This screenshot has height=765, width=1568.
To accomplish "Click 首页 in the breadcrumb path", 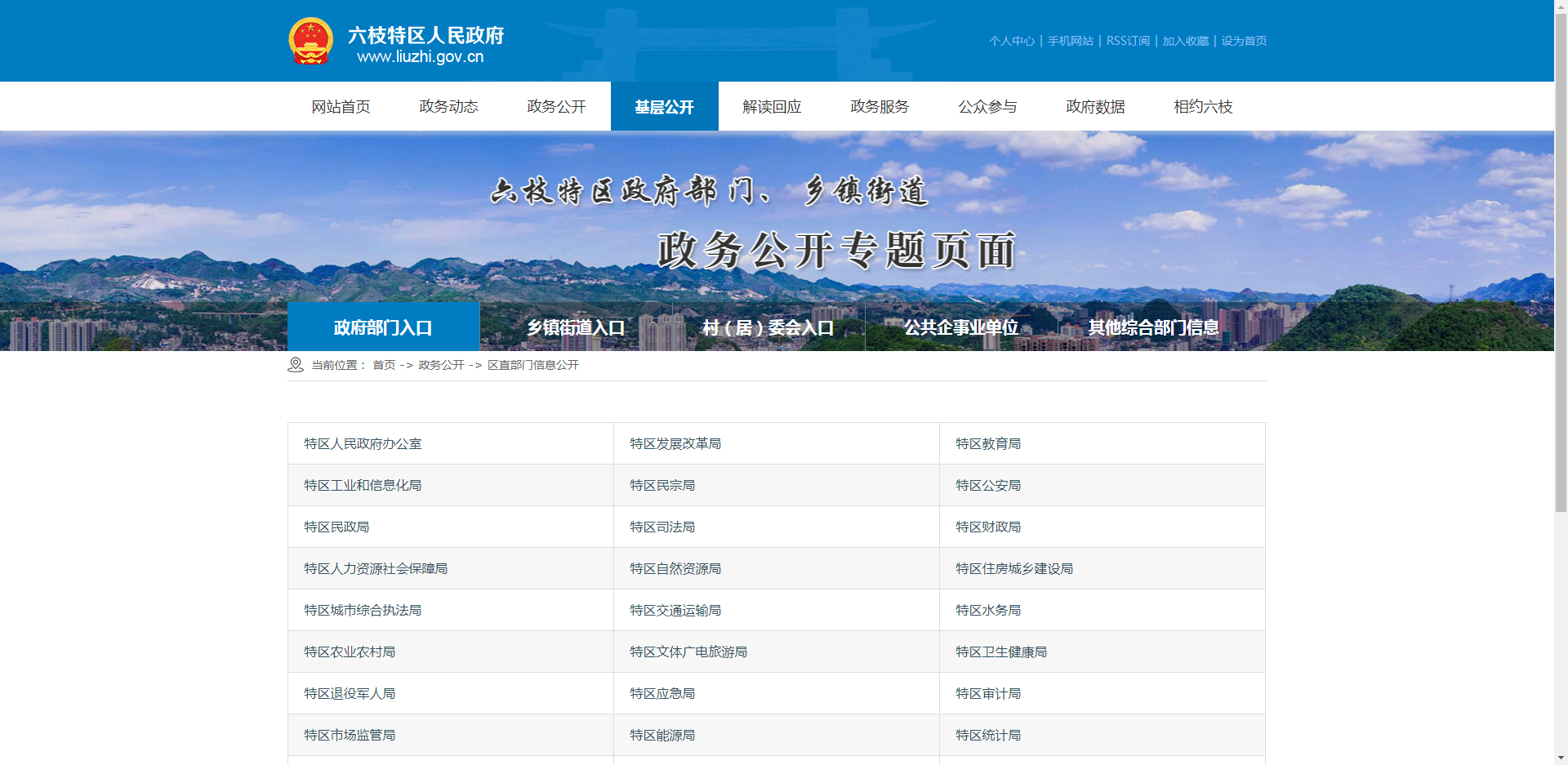I will 384,365.
